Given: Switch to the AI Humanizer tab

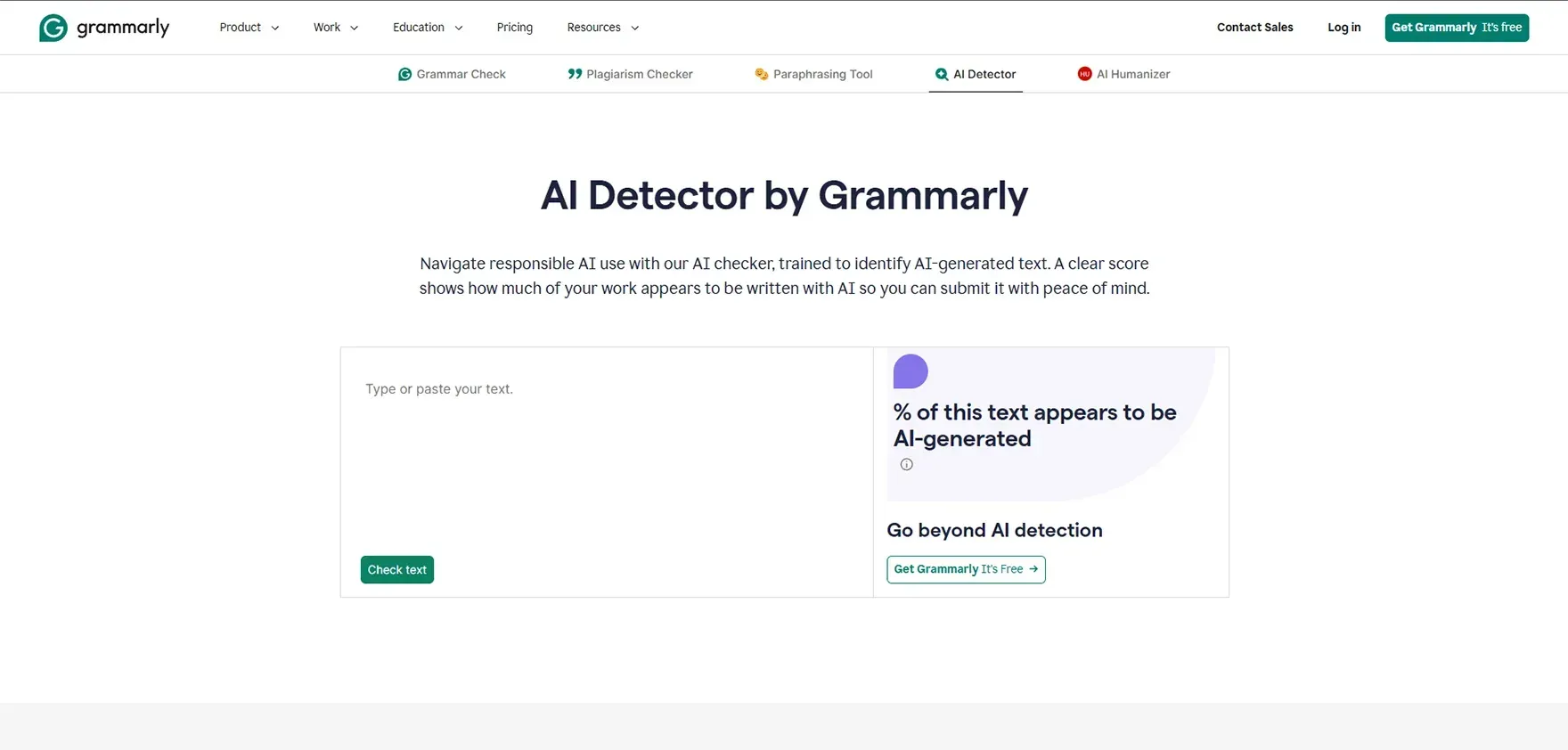Looking at the screenshot, I should 1124,74.
